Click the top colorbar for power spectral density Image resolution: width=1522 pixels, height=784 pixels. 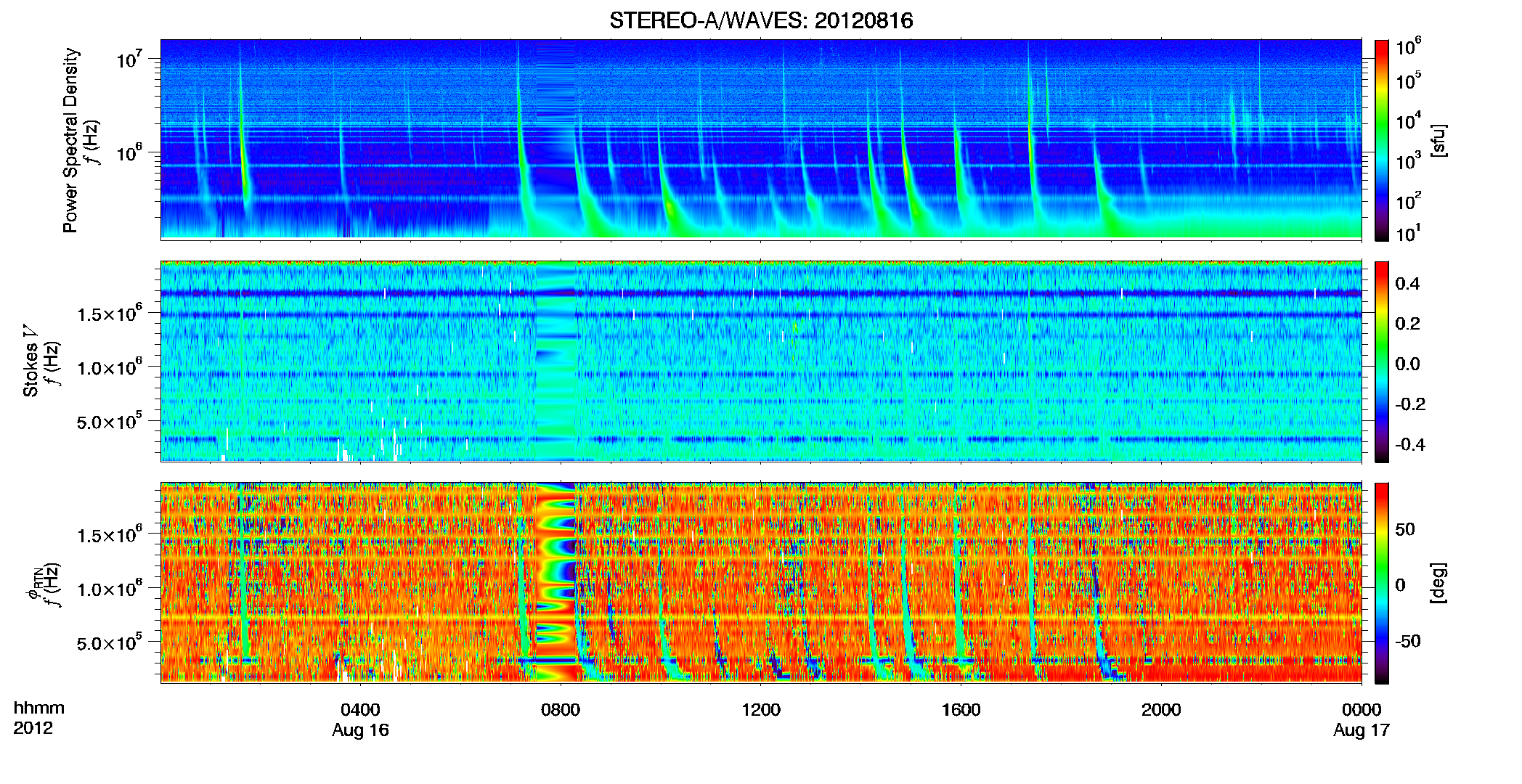tap(1382, 140)
